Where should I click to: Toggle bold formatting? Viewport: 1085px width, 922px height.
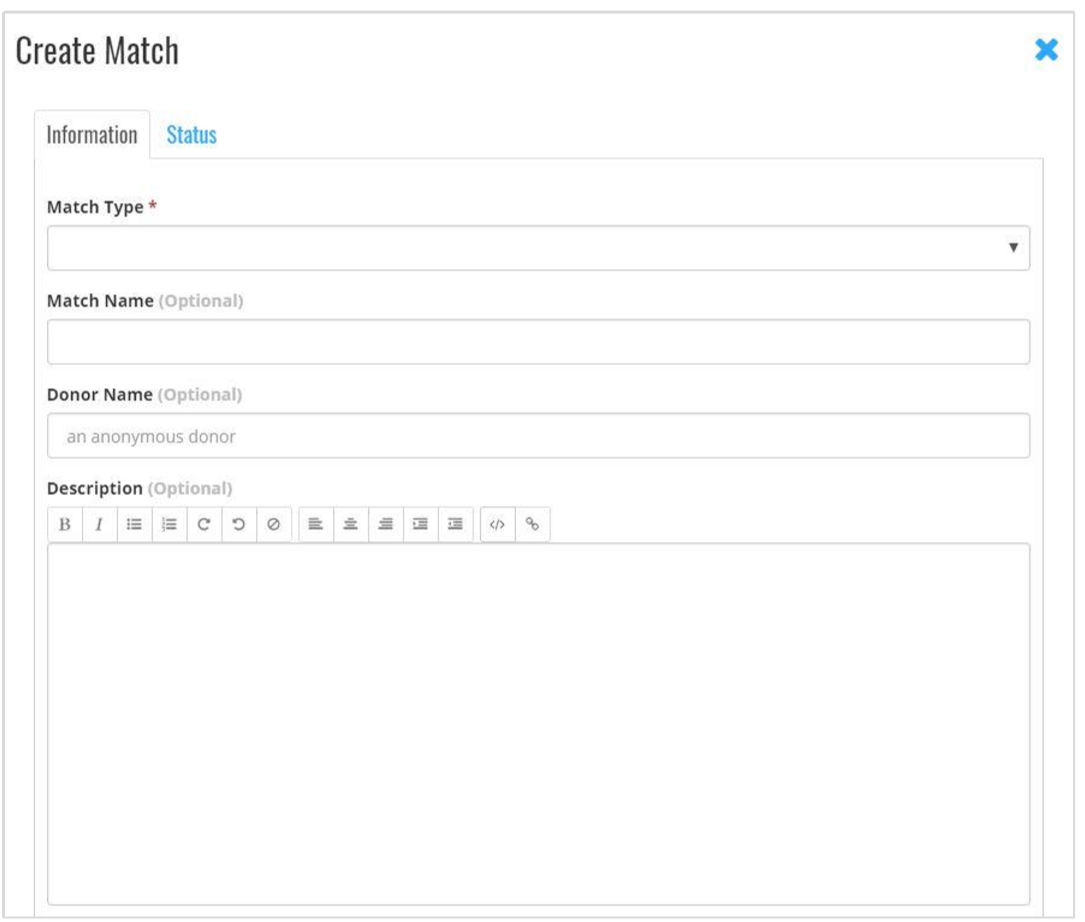coord(63,523)
